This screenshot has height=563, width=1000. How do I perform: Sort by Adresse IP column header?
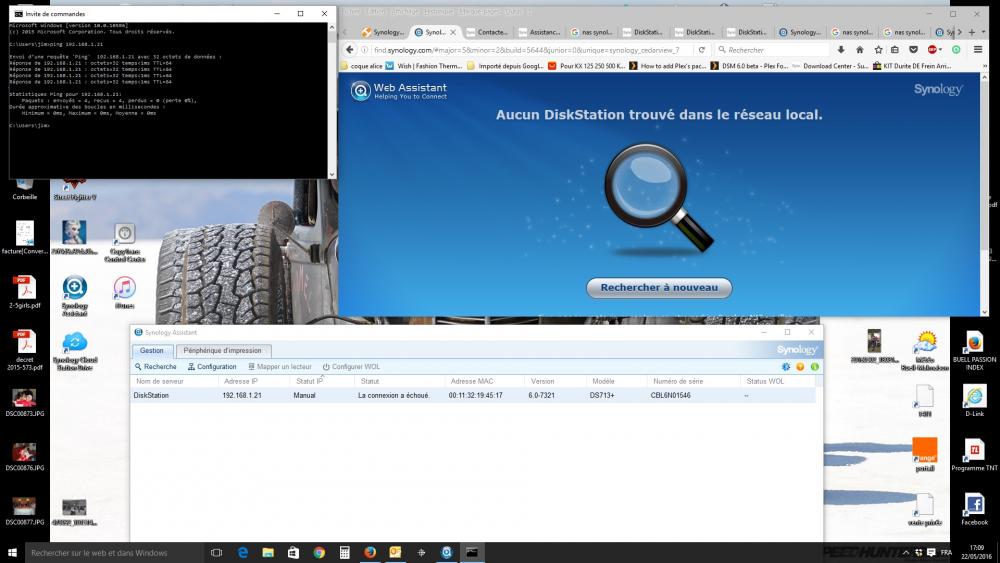[x=254, y=381]
